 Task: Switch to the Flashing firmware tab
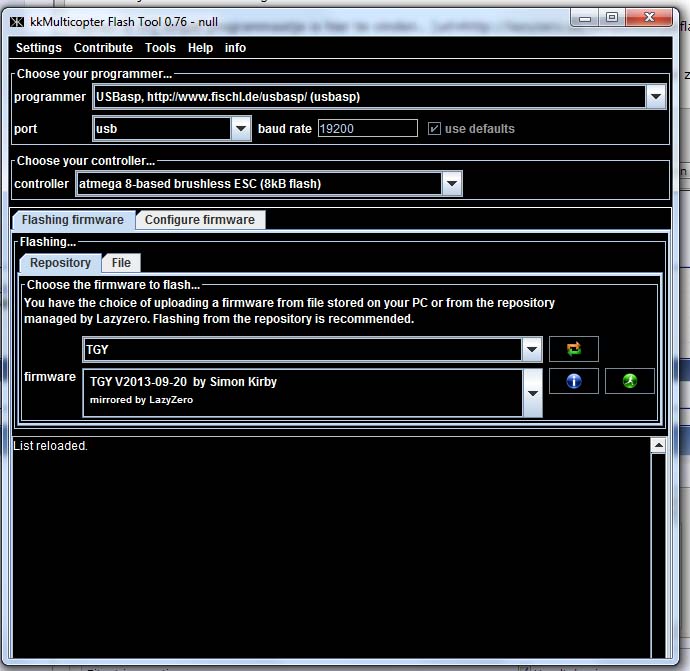click(x=73, y=220)
